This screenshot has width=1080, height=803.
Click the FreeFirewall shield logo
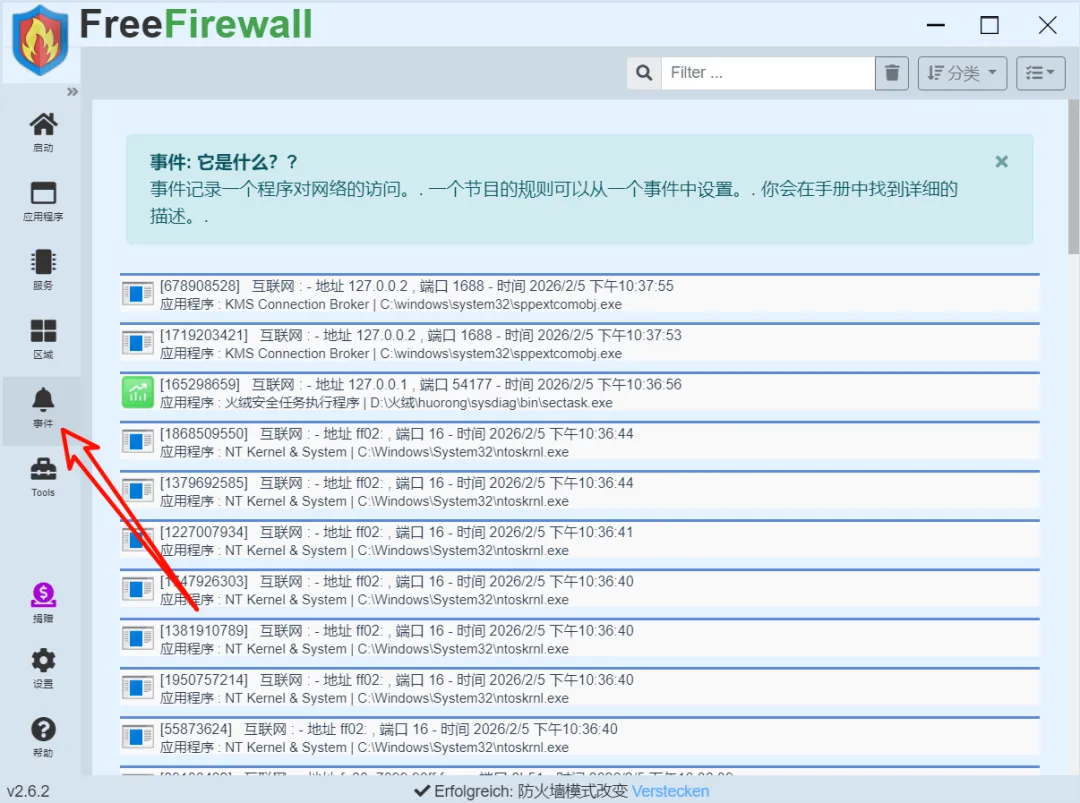tap(41, 40)
